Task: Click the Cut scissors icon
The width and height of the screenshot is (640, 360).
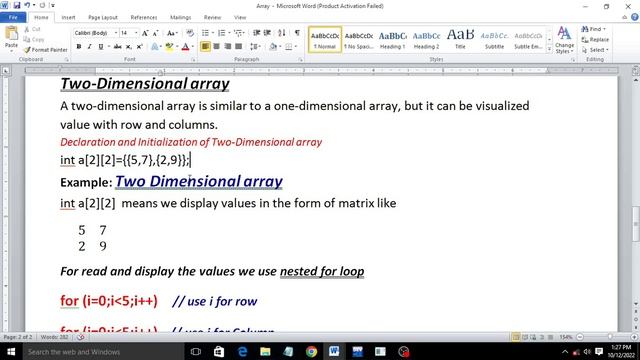Action: 27,29
